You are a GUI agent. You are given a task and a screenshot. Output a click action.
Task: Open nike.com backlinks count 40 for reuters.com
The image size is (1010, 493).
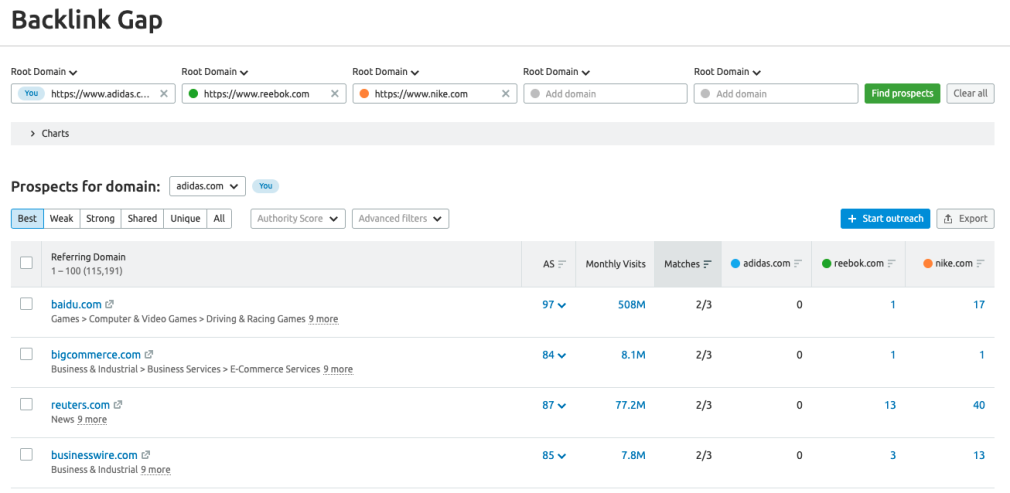(979, 405)
